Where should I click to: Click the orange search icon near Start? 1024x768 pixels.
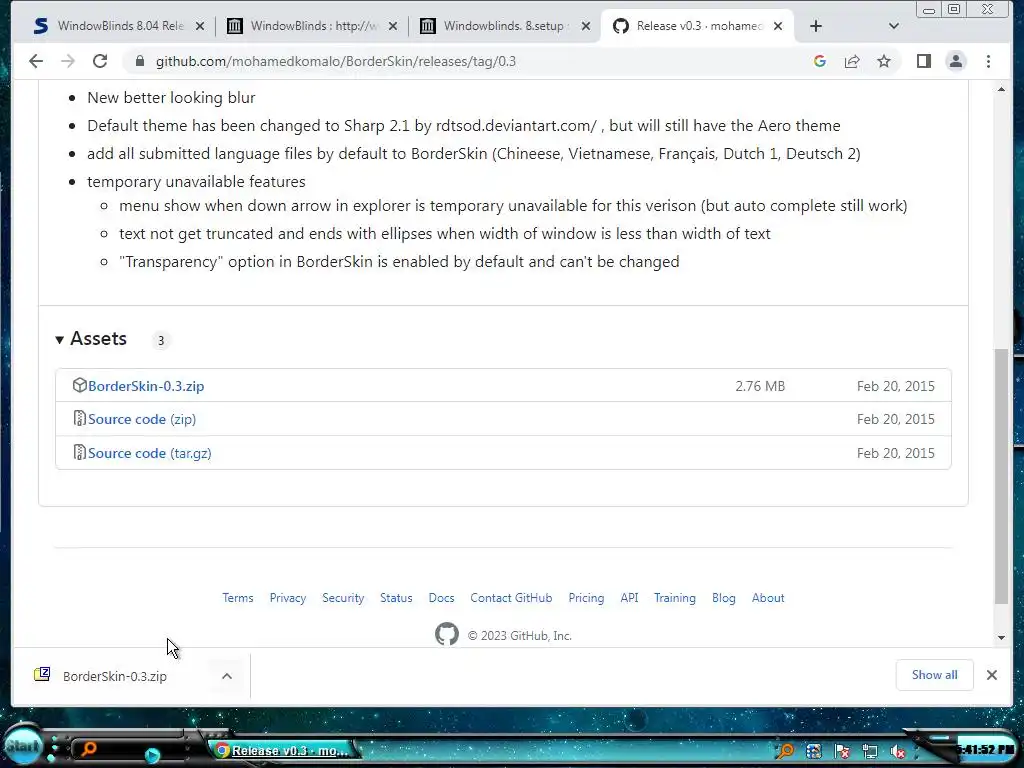(88, 749)
